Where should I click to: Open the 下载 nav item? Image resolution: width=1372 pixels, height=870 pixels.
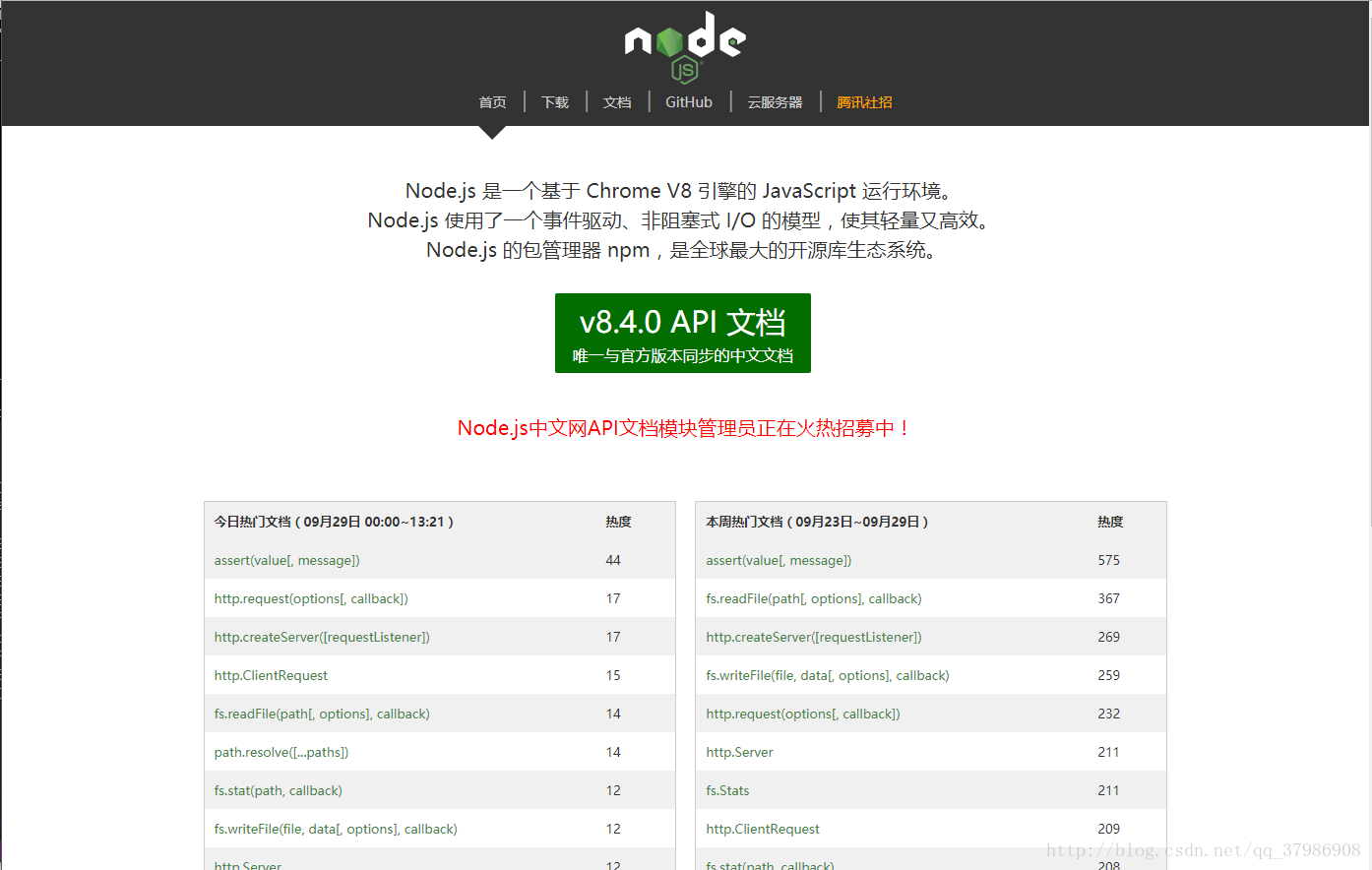click(555, 102)
